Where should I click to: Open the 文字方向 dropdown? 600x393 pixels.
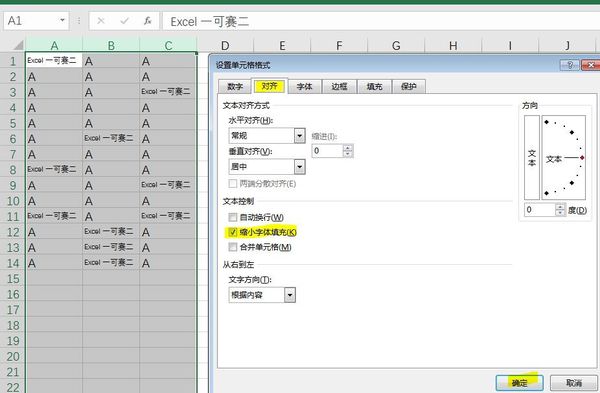coord(290,295)
